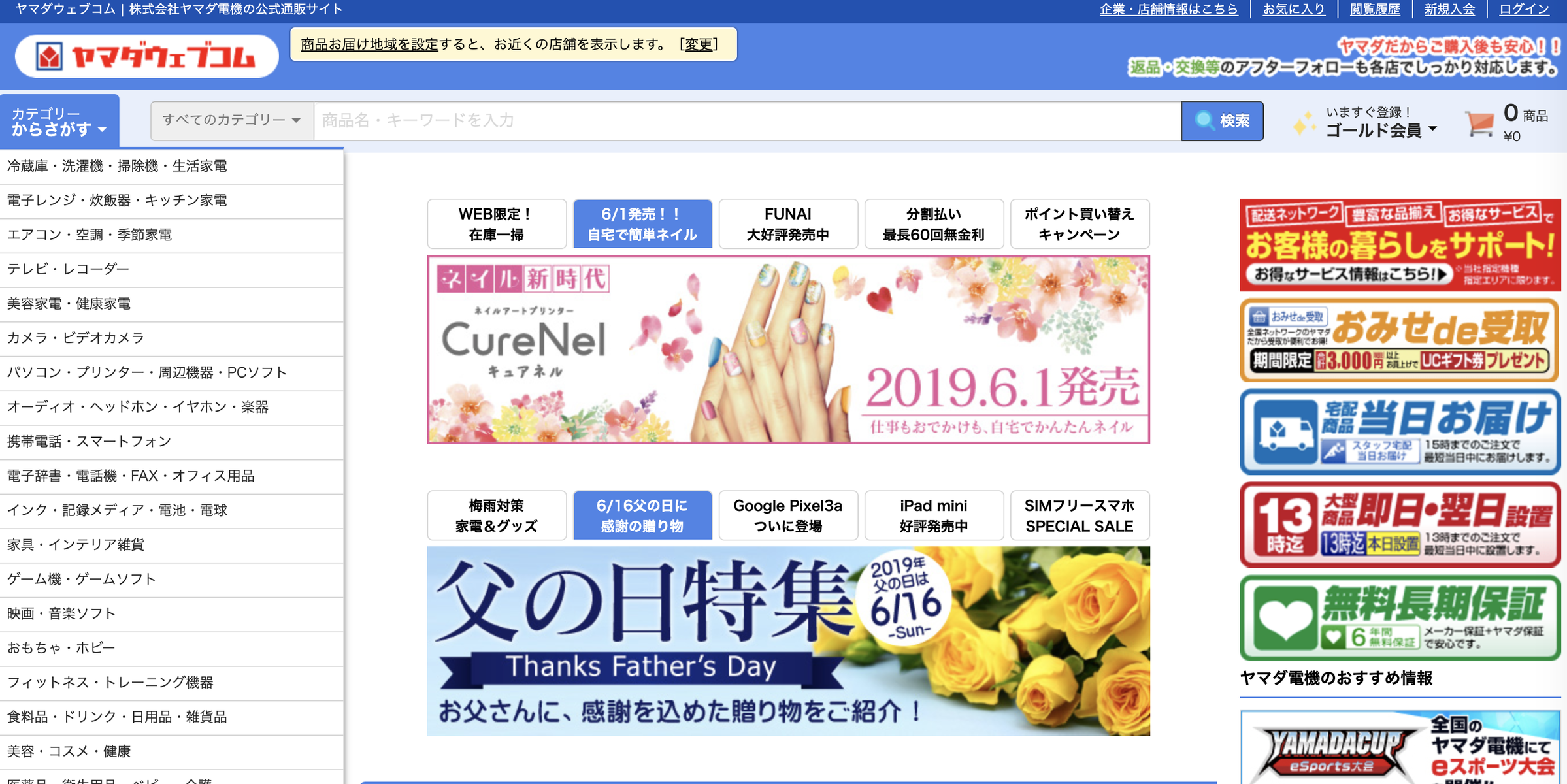Screen dimensions: 1567x784
Task: Click the 返品・交換等のアフターフォロー header banner
Action: [x=1345, y=57]
